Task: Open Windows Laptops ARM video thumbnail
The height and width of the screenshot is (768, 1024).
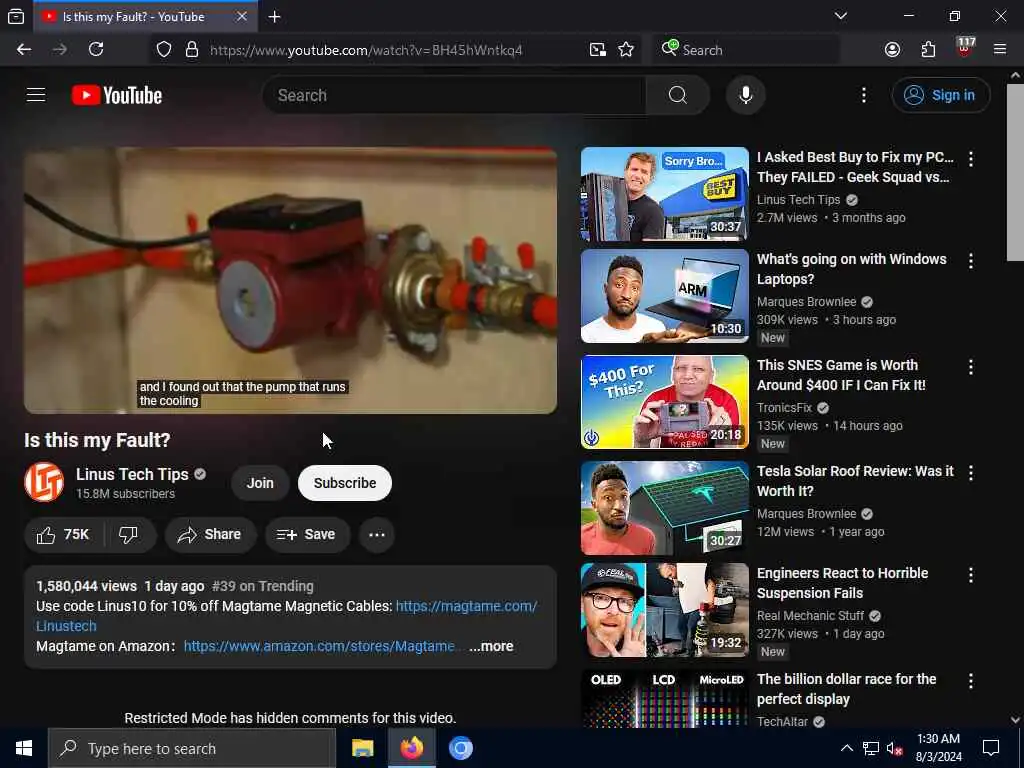Action: tap(665, 296)
